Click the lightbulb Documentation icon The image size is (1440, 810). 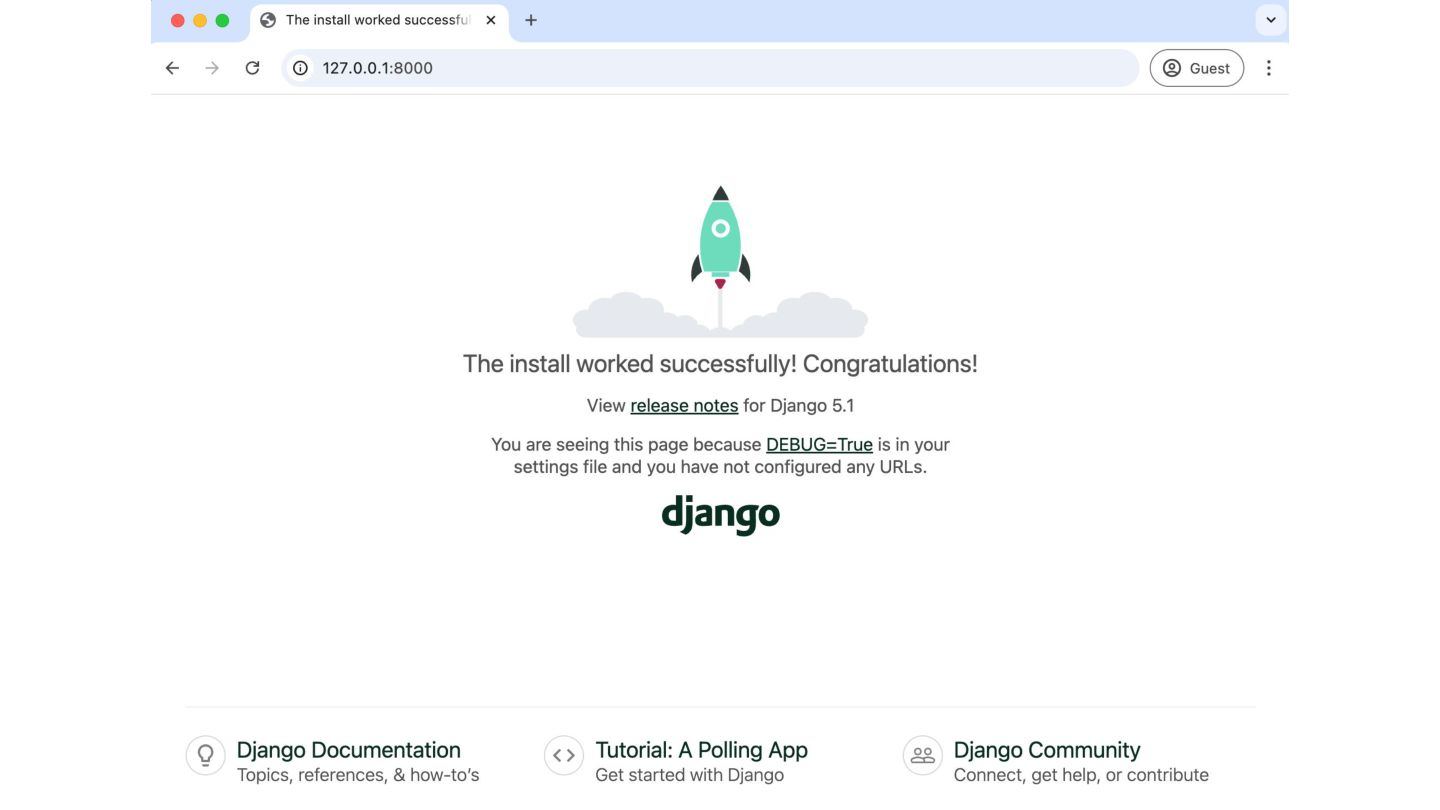(x=205, y=755)
